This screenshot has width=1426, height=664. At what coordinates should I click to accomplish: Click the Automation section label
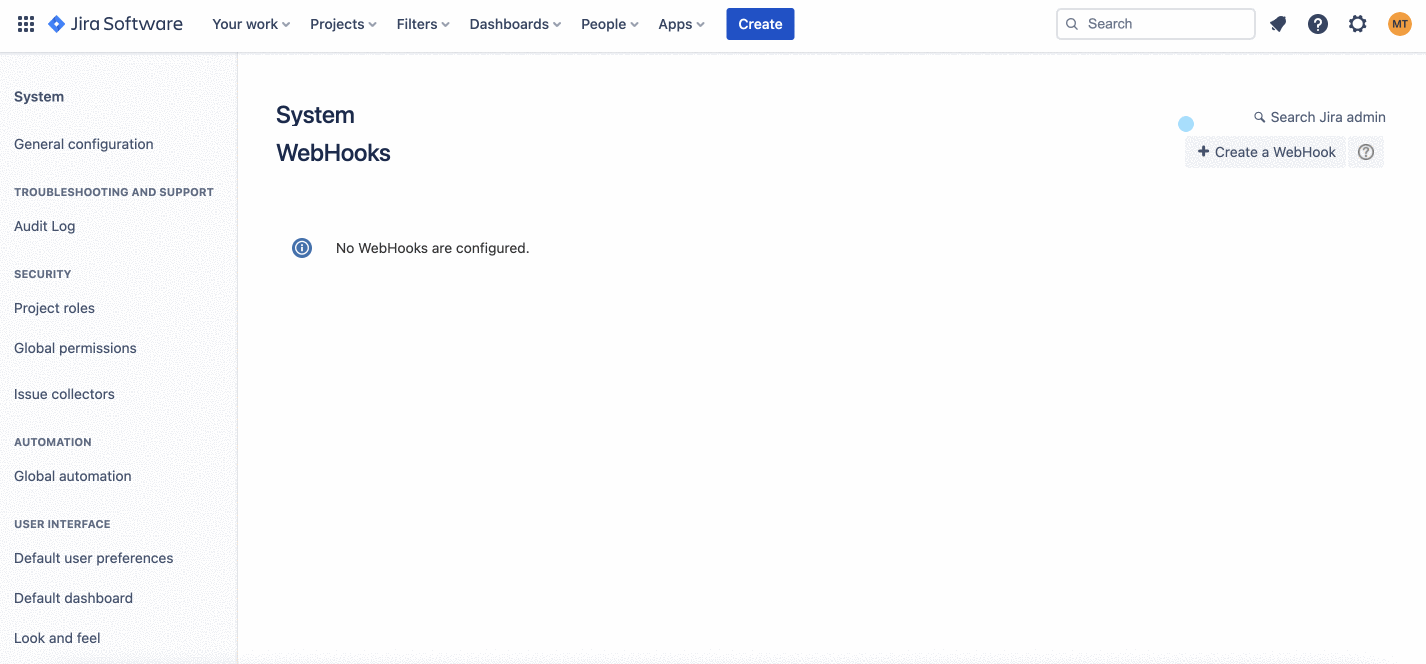53,442
